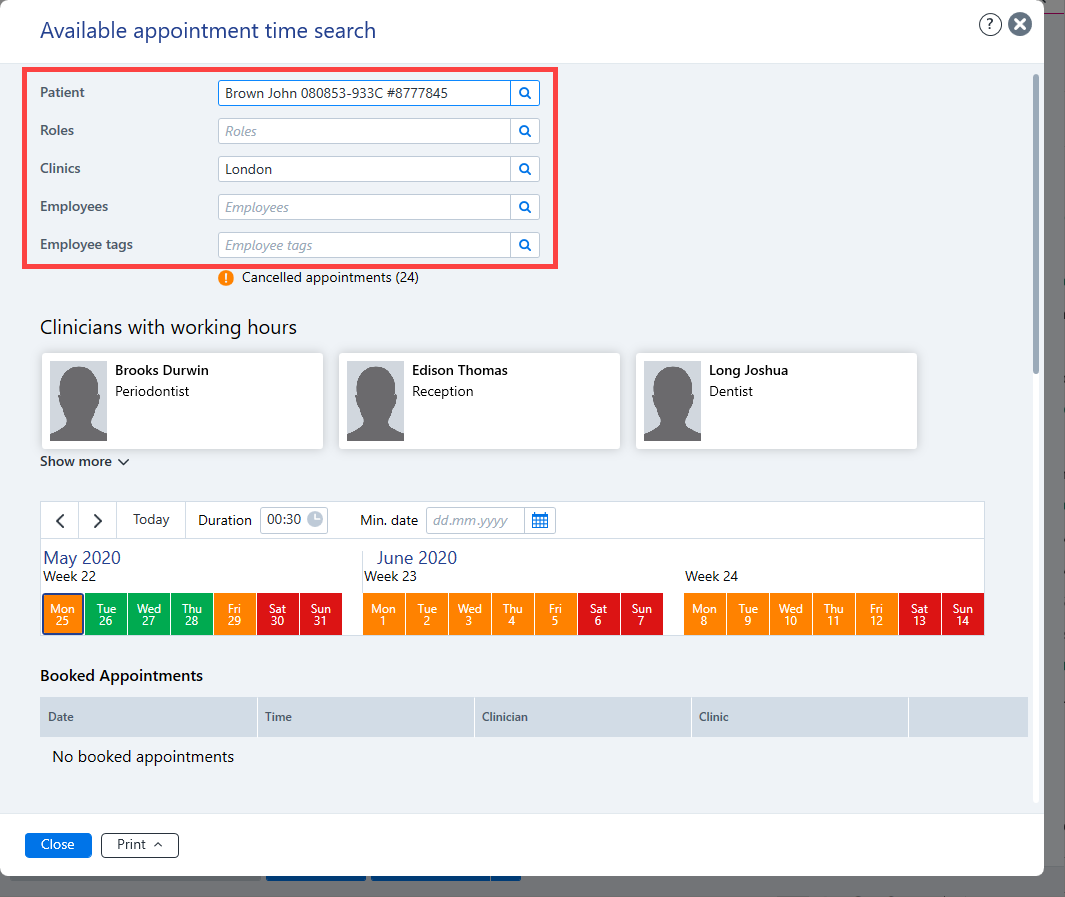The width and height of the screenshot is (1065, 897).
Task: Select red day Sun 14
Action: click(x=962, y=615)
